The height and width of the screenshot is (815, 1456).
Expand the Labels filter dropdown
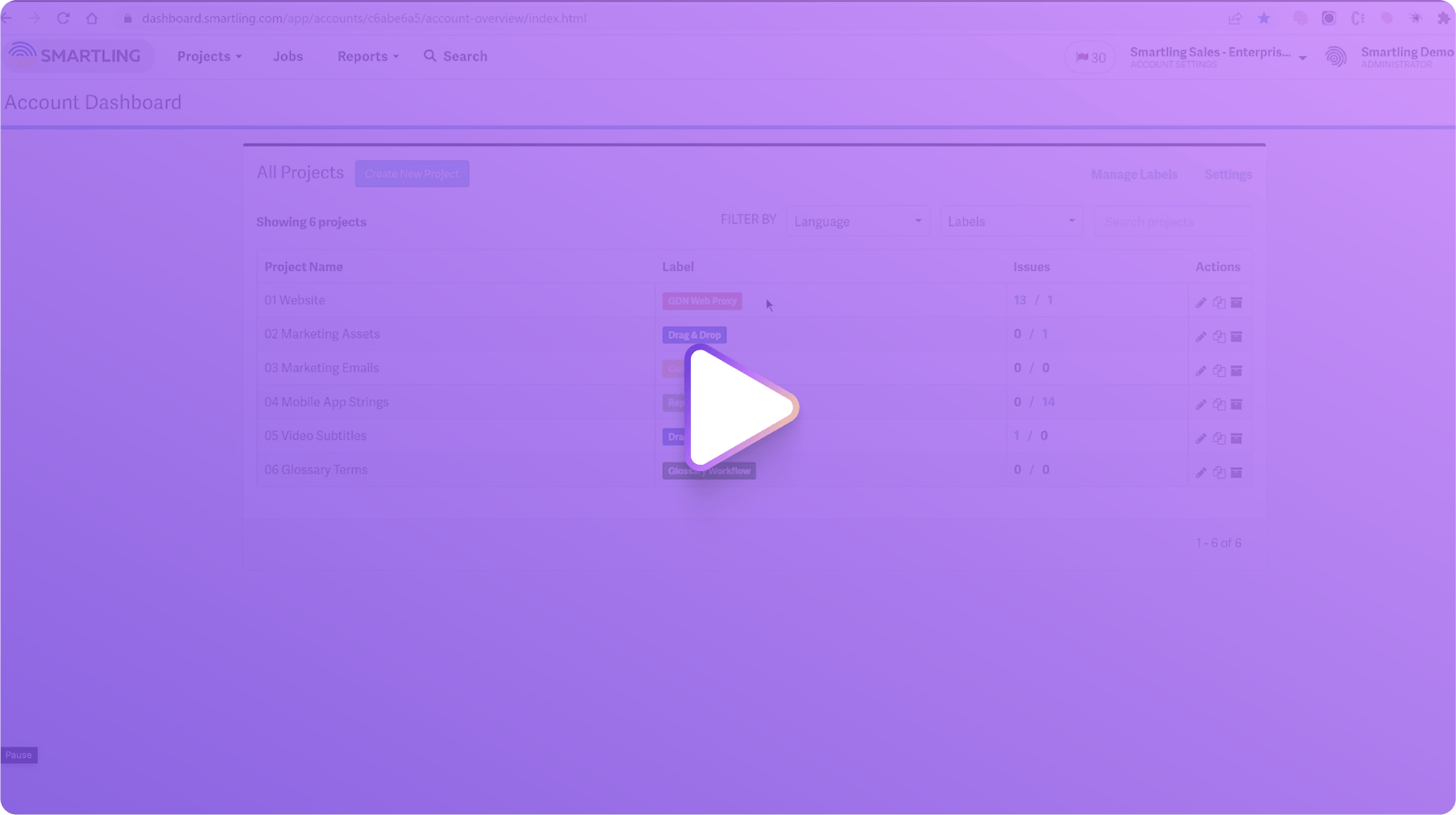[1011, 221]
